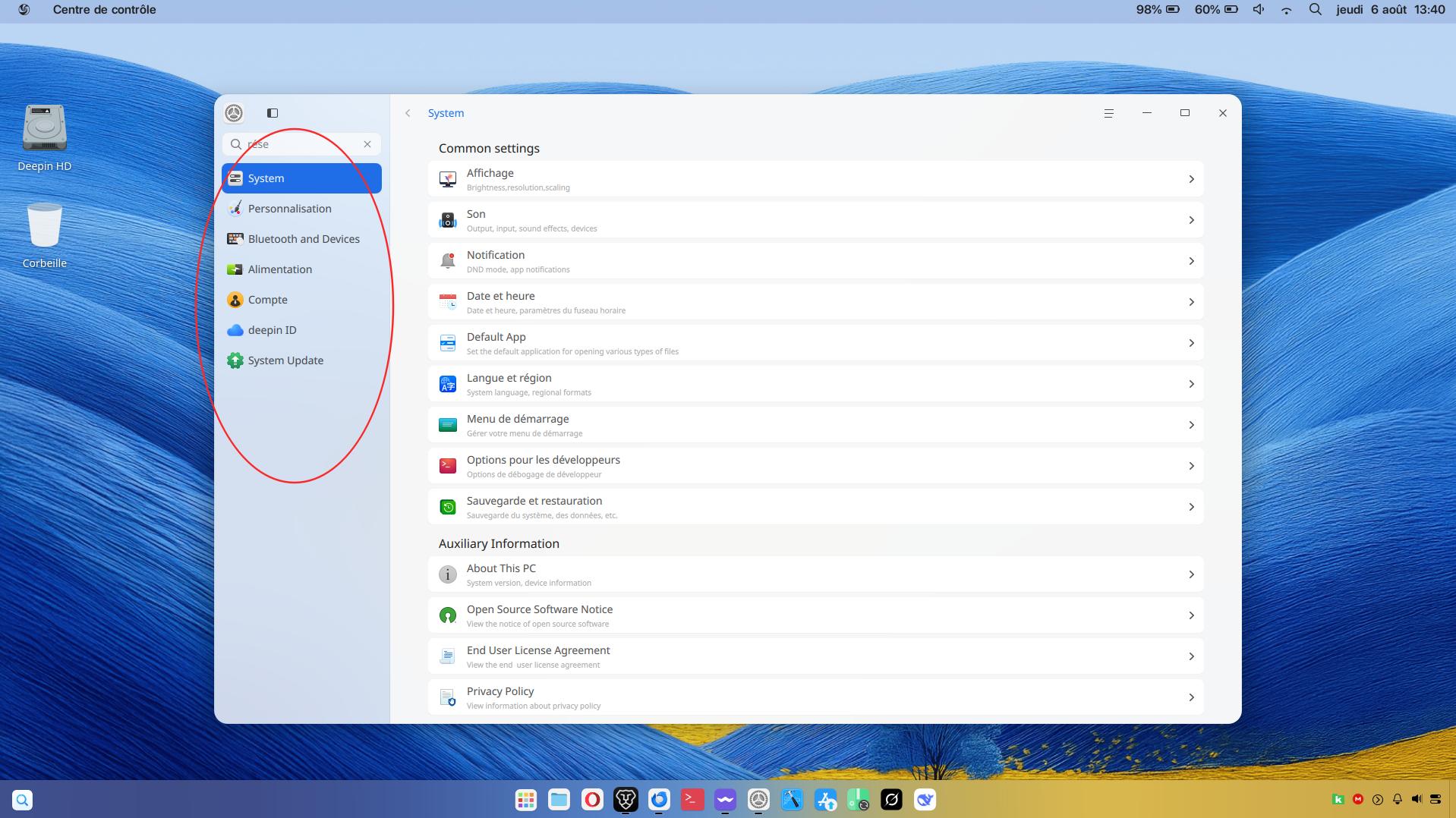Go to Bluetooth and Devices
The image size is (1456, 818).
301,239
